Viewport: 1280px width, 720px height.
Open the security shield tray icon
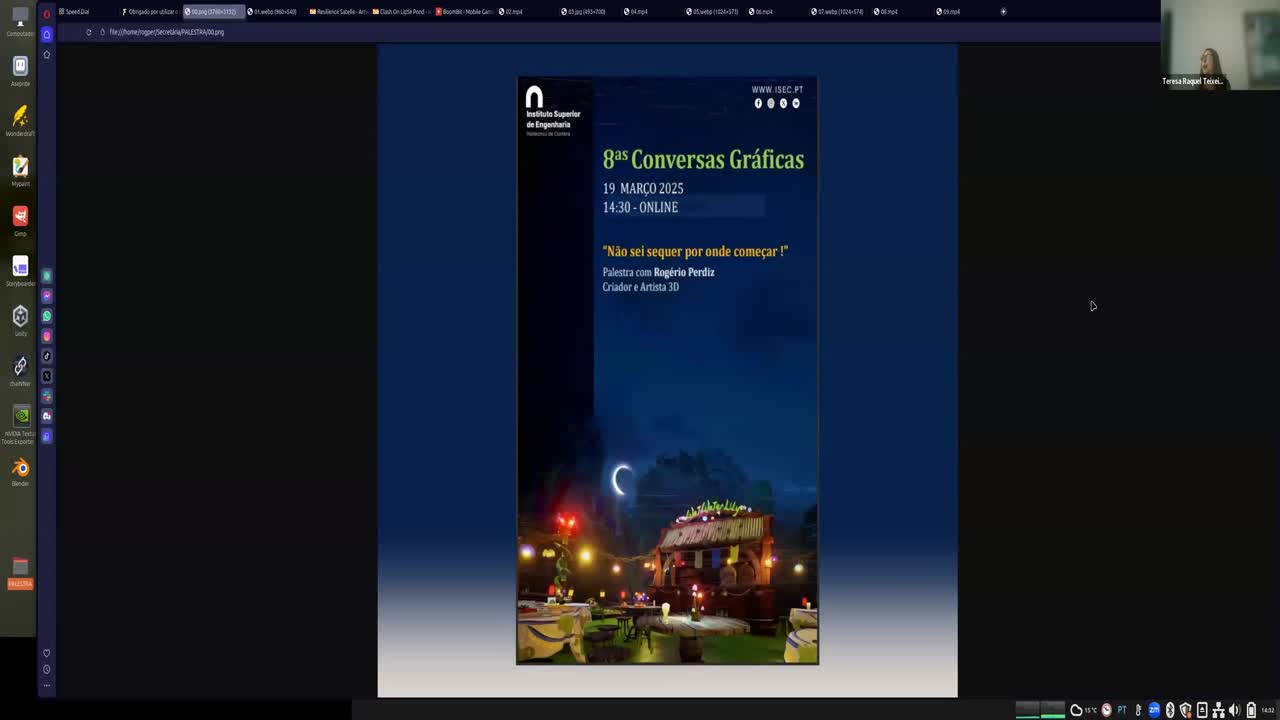(1186, 710)
